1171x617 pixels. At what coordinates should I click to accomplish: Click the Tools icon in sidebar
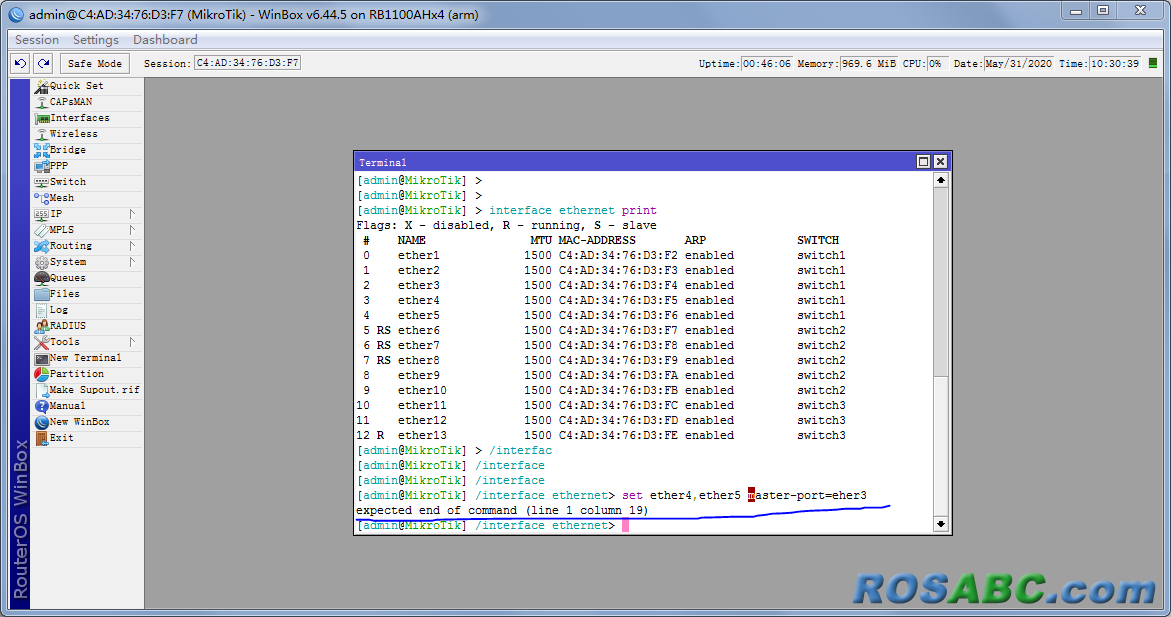click(41, 342)
